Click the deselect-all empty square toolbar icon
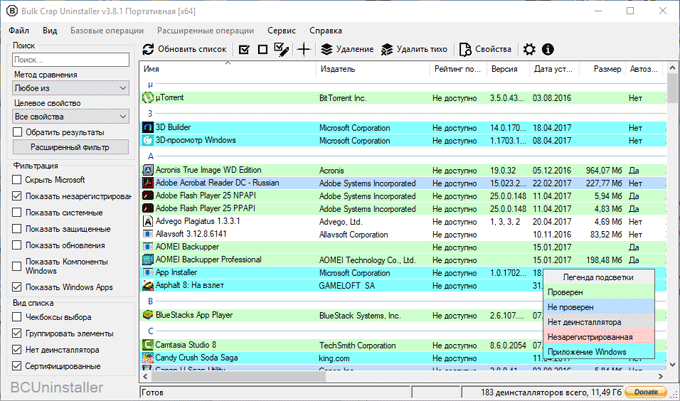Screen dimensions: 680x401 [263, 49]
